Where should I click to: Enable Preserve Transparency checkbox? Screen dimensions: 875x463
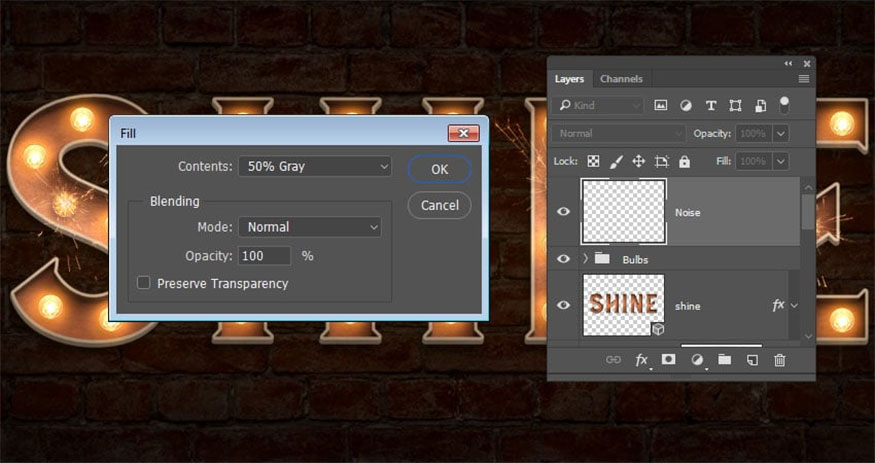tap(144, 284)
